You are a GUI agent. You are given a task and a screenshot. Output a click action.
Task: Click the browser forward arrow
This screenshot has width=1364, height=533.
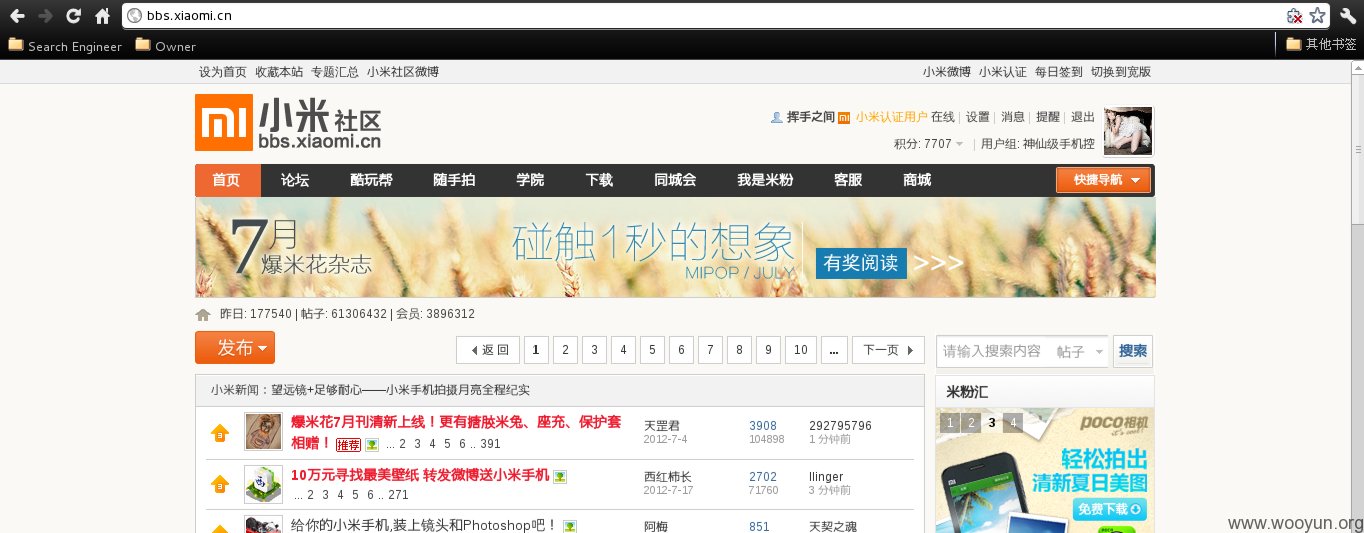click(45, 16)
